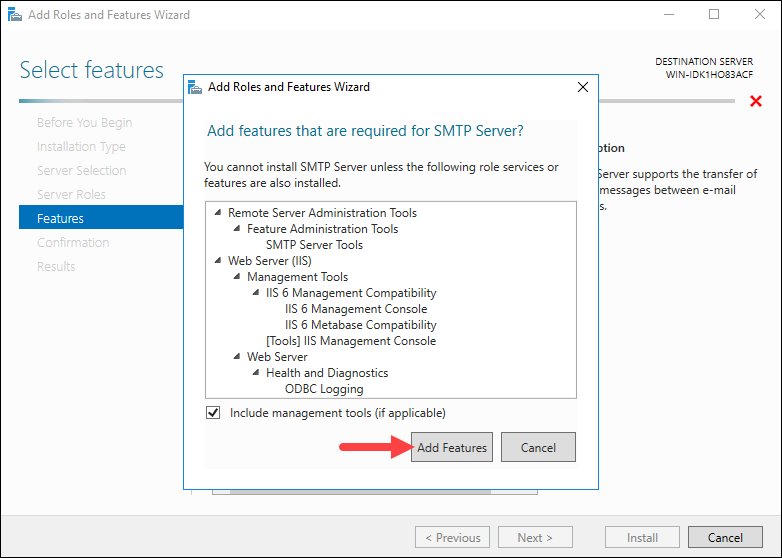
Task: Click Cancel in the main wizard footer
Action: point(725,537)
